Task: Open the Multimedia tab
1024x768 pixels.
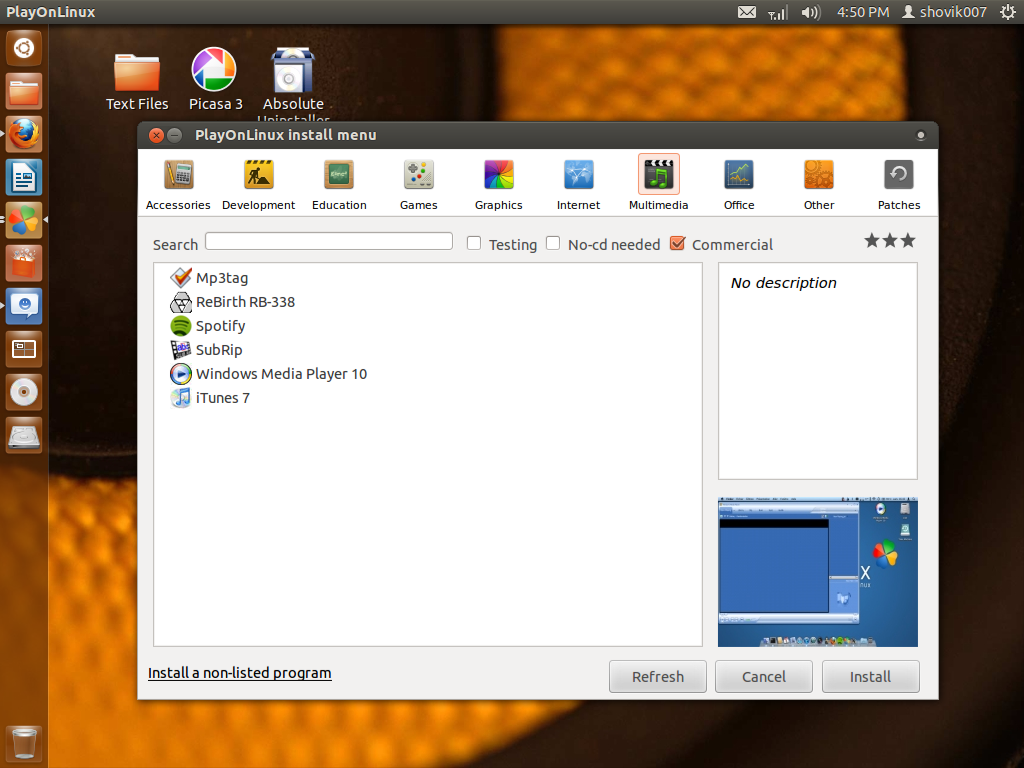Action: [658, 183]
